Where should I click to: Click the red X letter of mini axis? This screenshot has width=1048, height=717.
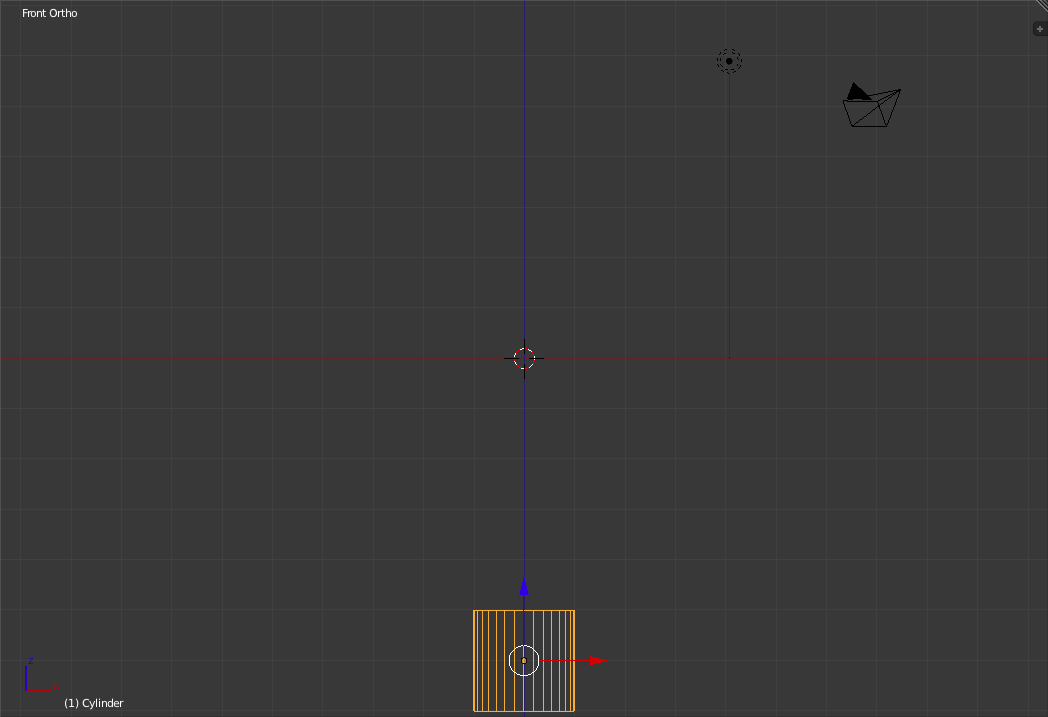click(56, 687)
